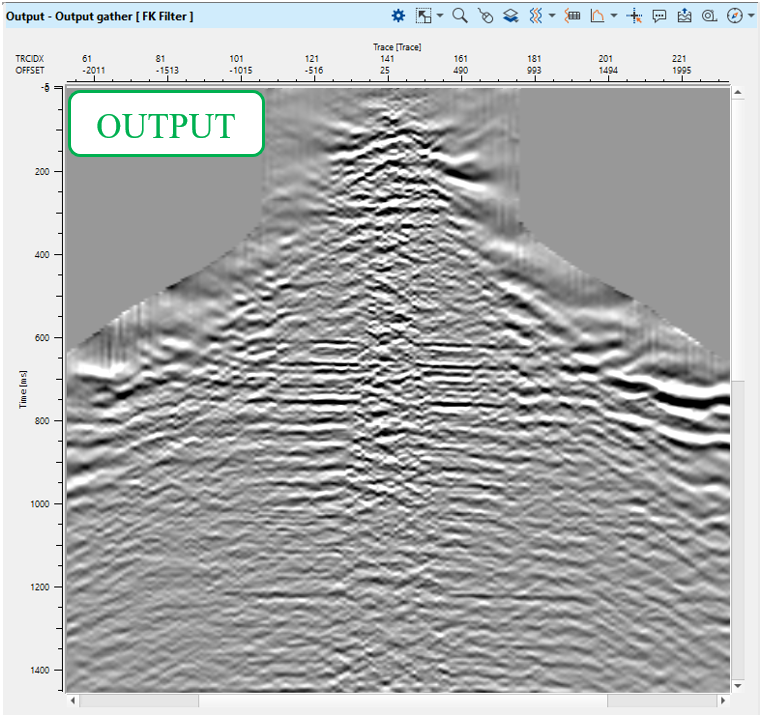Expand the selection mode dropdown arrow
762x717 pixels.
441,16
